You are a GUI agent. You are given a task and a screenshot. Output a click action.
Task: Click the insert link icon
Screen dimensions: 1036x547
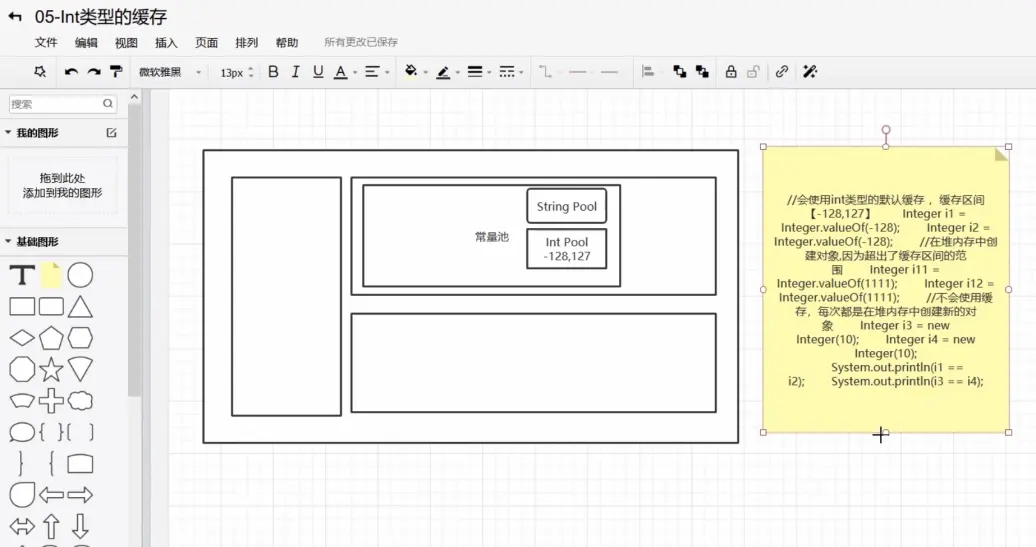click(782, 72)
